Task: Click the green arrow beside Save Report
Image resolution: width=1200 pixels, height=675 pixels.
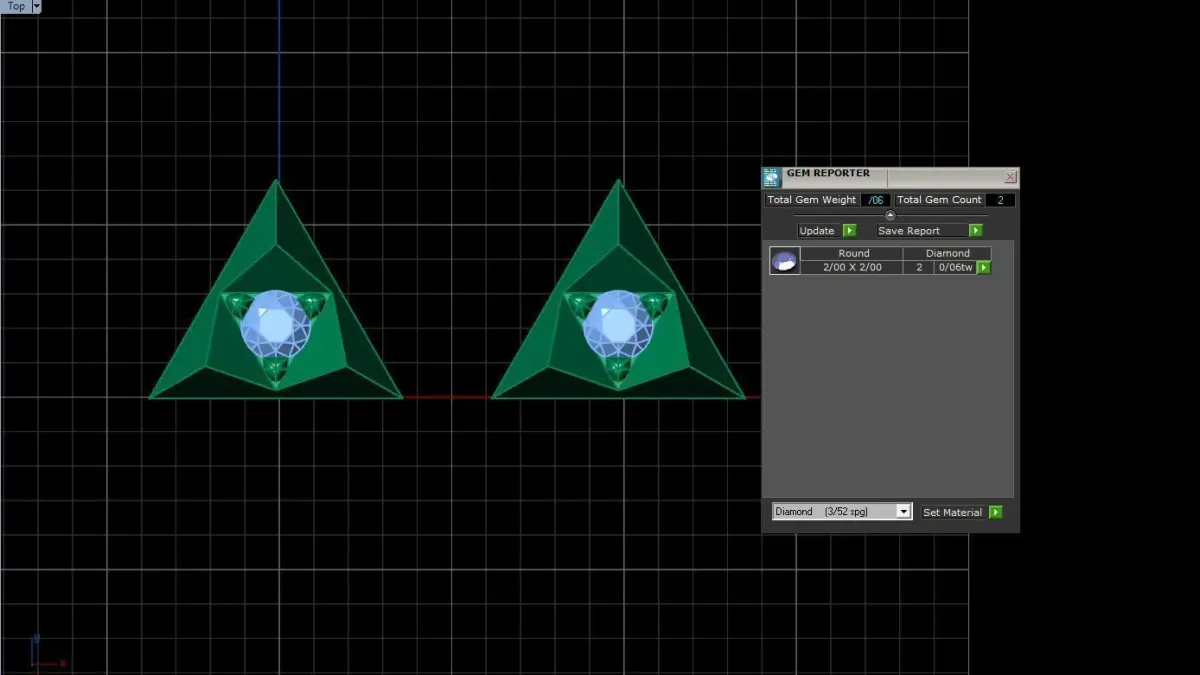Action: pyautogui.click(x=975, y=231)
